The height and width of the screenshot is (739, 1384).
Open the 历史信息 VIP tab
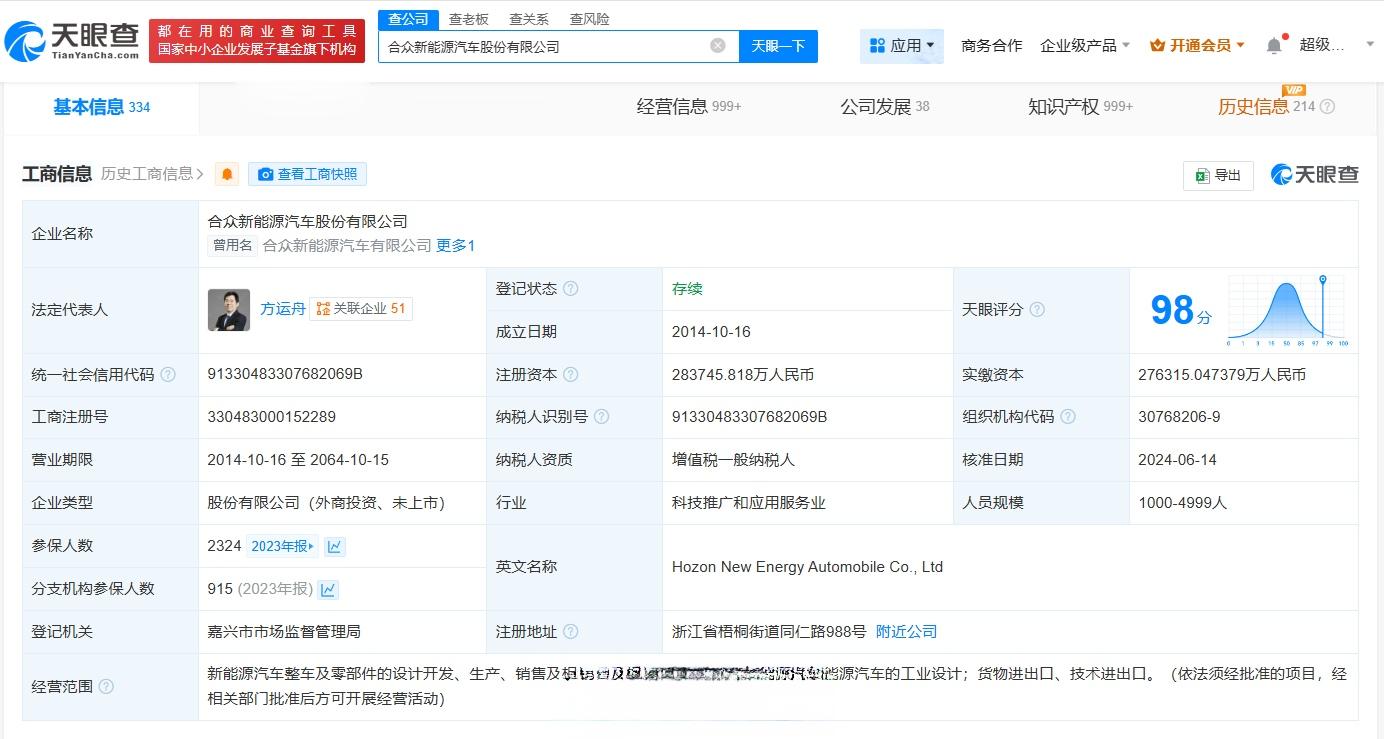(1266, 107)
